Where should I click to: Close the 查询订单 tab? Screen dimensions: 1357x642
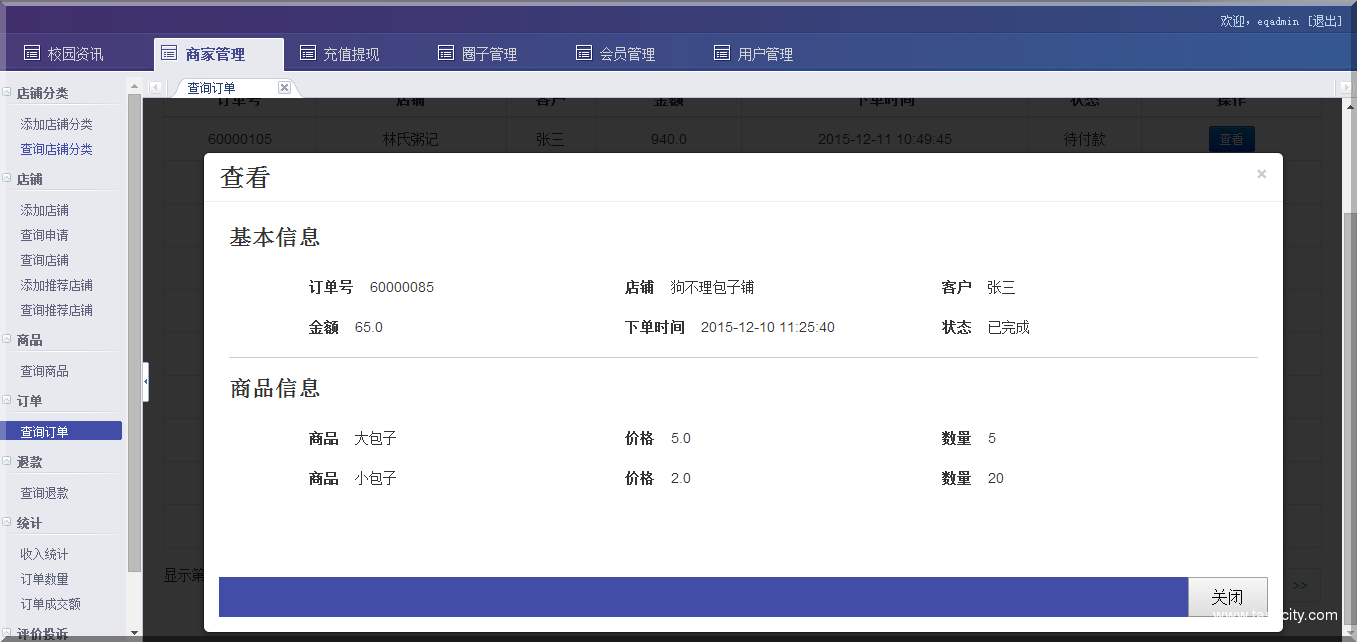284,87
